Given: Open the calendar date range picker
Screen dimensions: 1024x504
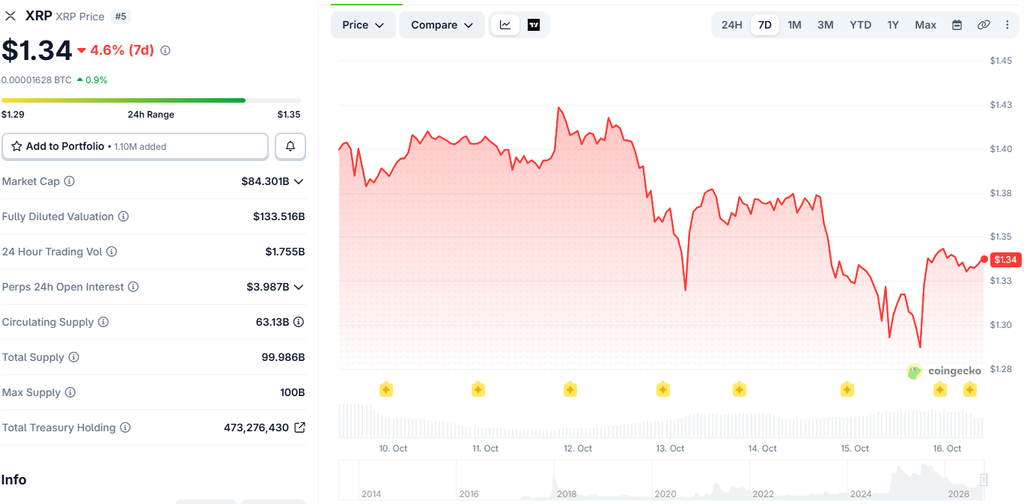Looking at the screenshot, I should pyautogui.click(x=957, y=25).
